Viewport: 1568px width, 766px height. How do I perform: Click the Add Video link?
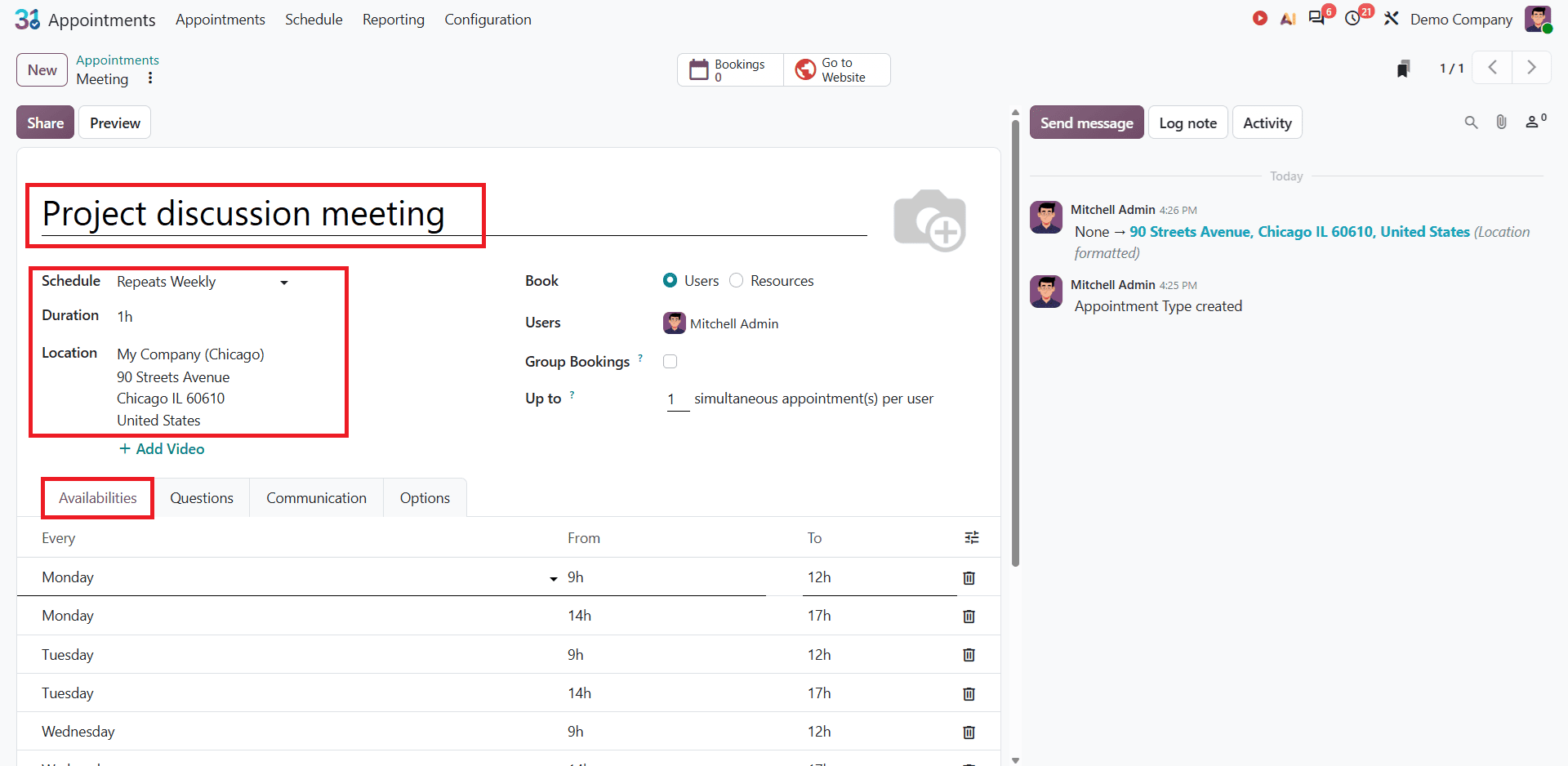pos(162,448)
